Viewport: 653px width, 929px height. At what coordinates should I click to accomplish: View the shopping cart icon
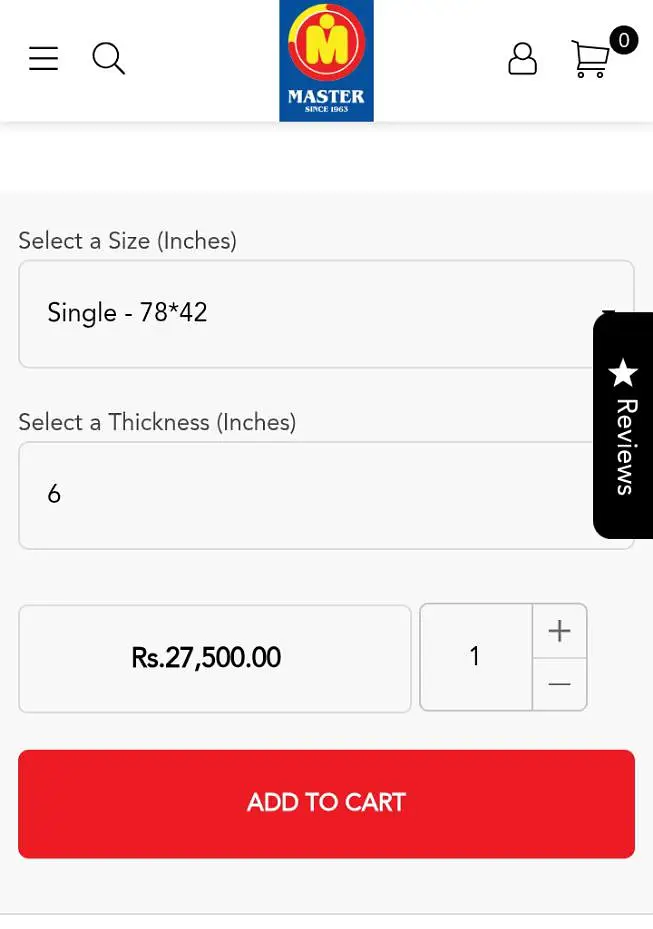pyautogui.click(x=589, y=60)
